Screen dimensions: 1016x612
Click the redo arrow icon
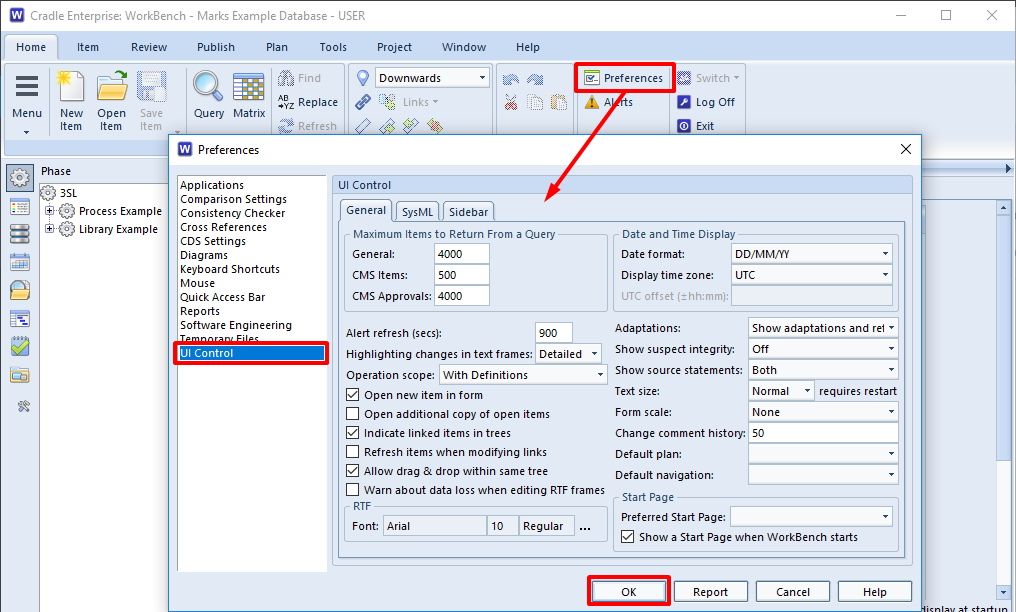click(535, 79)
